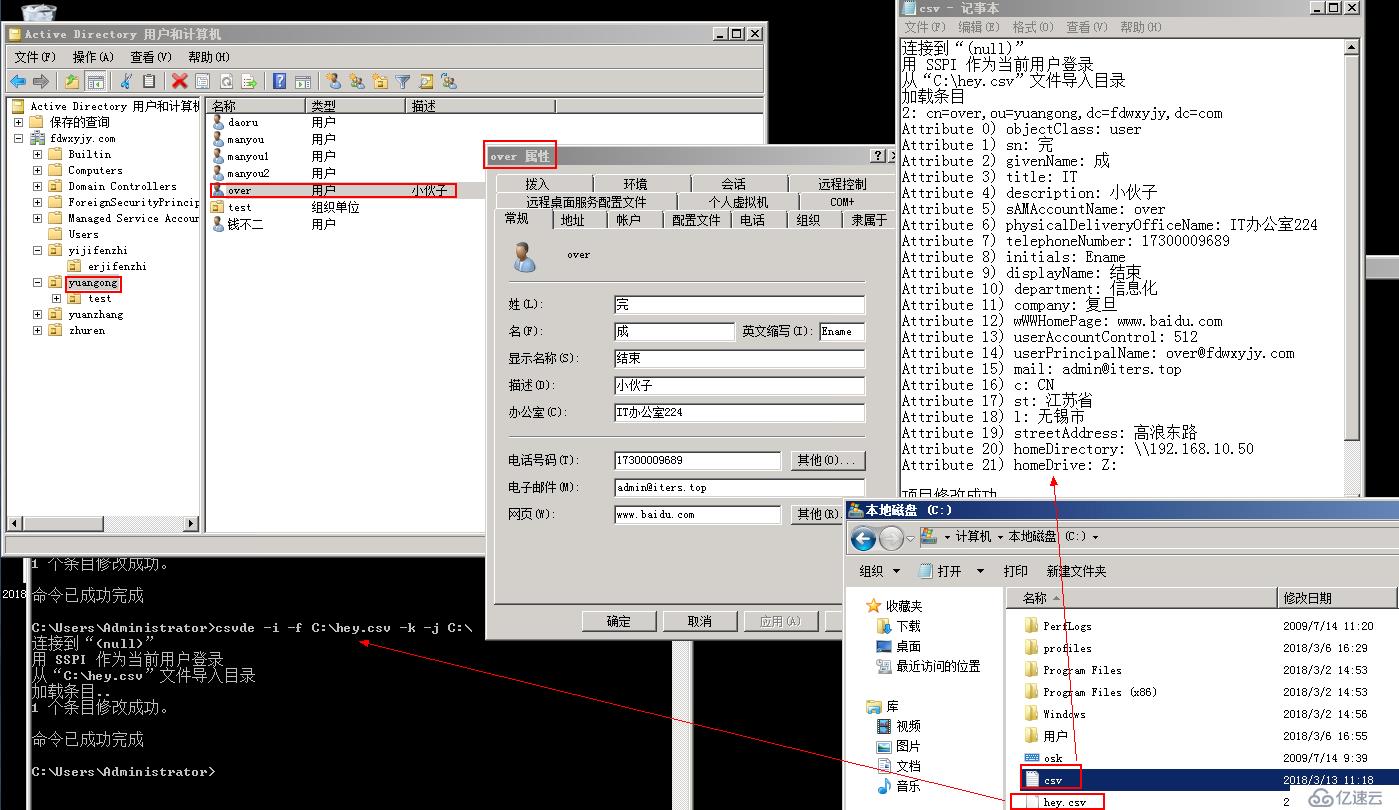Open 最近访问的位置 in Explorer sidebar
The width and height of the screenshot is (1399, 810).
coord(938,666)
